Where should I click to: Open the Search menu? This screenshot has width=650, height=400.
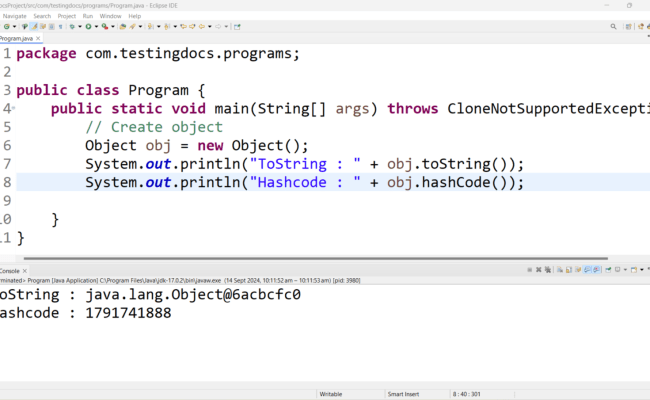(x=42, y=16)
